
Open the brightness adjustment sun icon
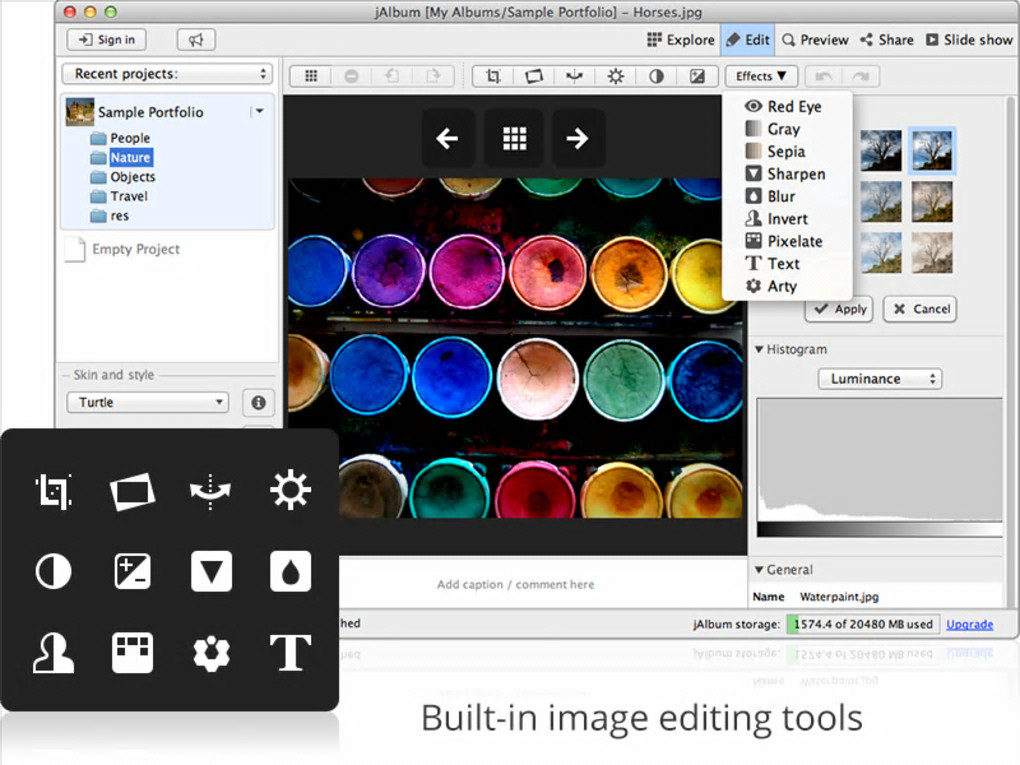coord(615,76)
